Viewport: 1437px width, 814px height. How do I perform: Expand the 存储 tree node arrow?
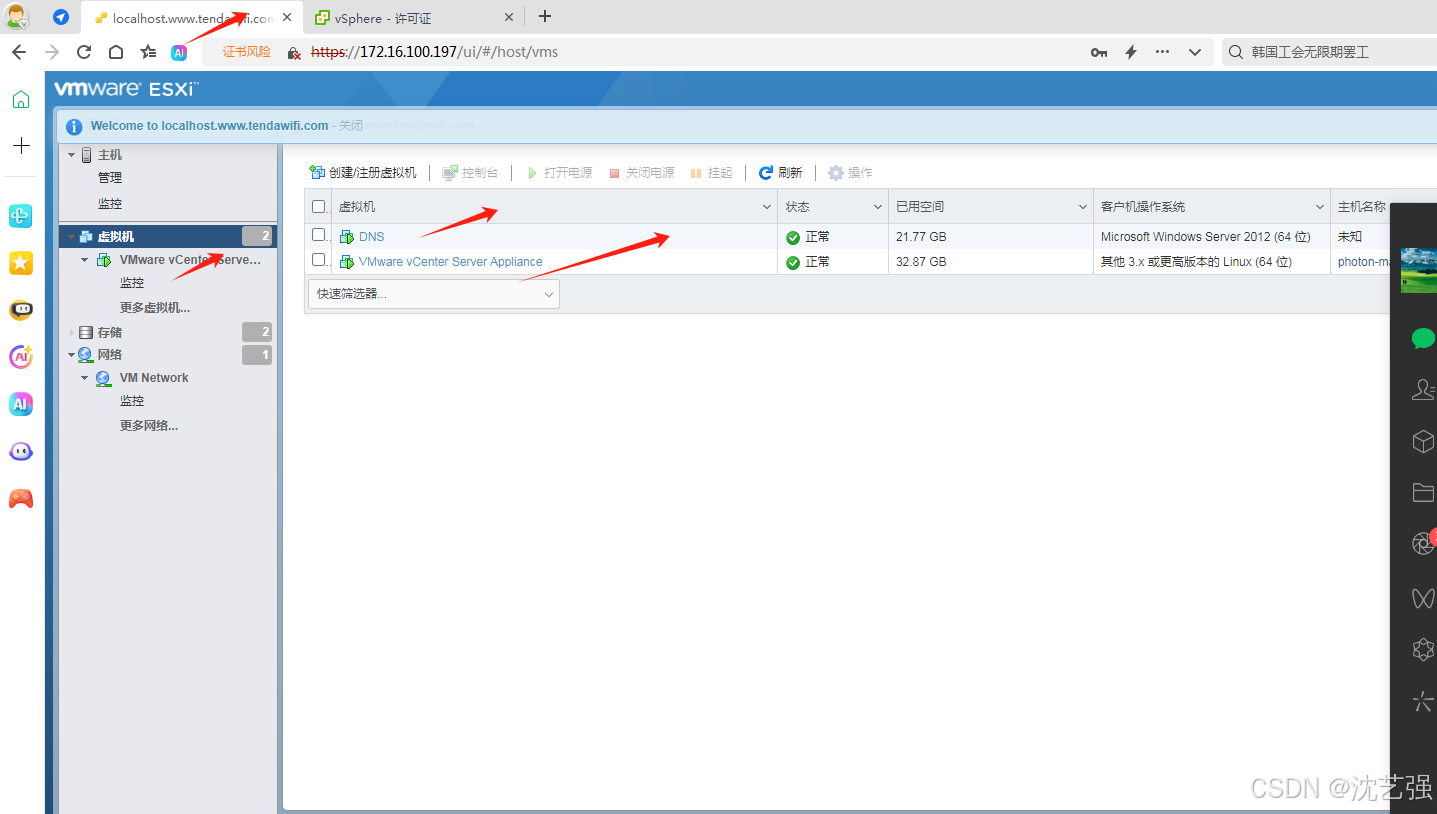71,332
